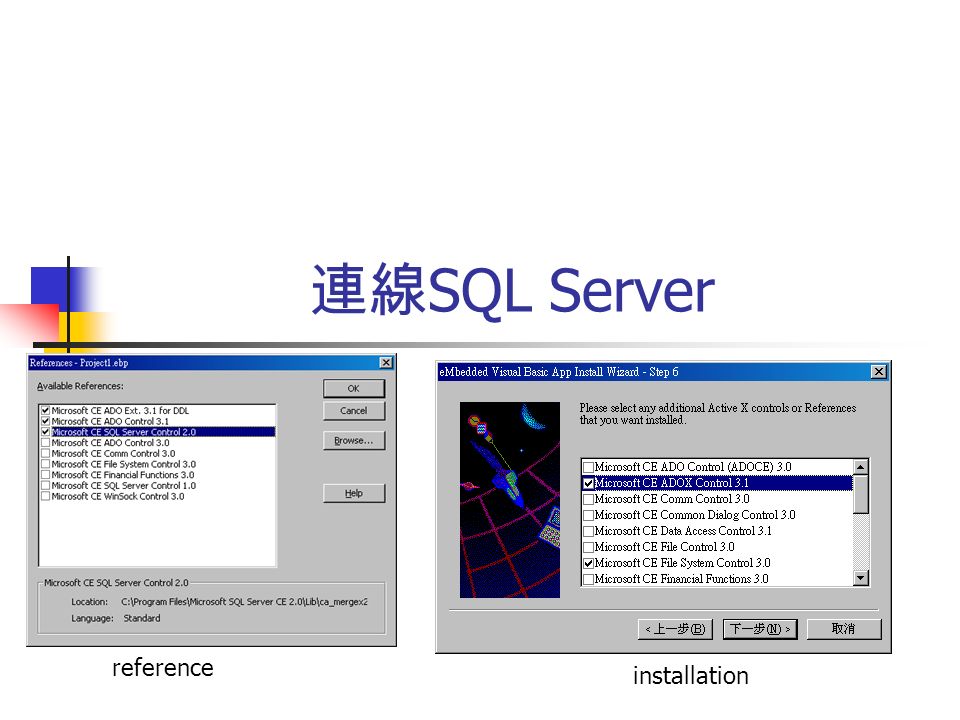Viewport: 960px width, 720px height.
Task: Check Microsoft CE Comm Control 3.0 in References
Action: coord(45,454)
